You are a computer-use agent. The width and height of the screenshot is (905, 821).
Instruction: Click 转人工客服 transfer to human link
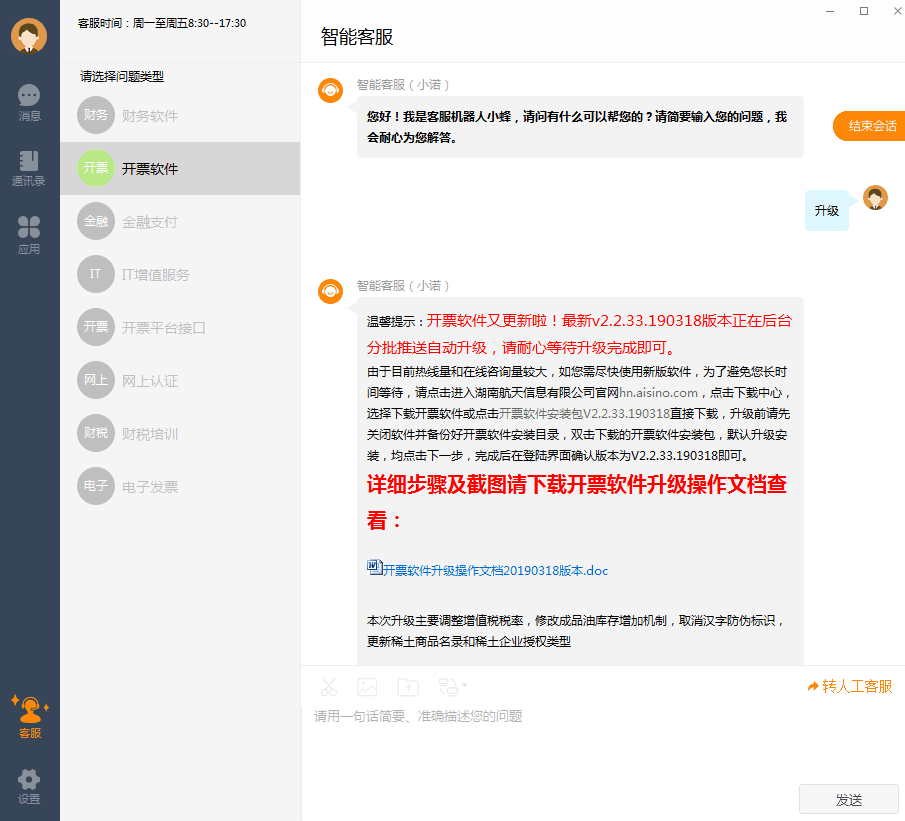(x=849, y=686)
